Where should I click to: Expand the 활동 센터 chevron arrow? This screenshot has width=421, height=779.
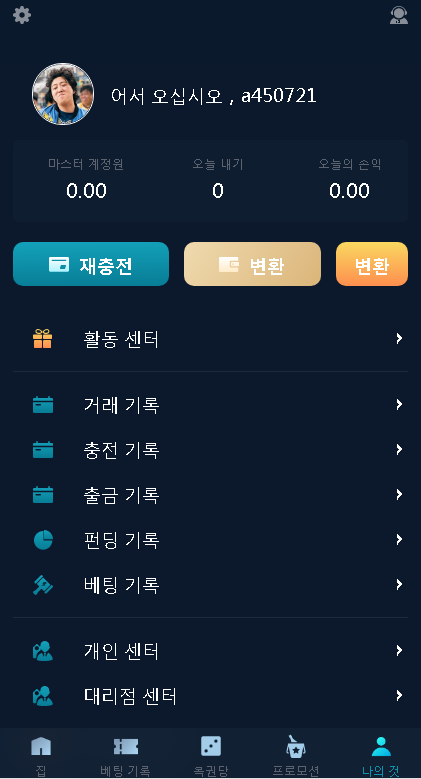[x=399, y=338]
